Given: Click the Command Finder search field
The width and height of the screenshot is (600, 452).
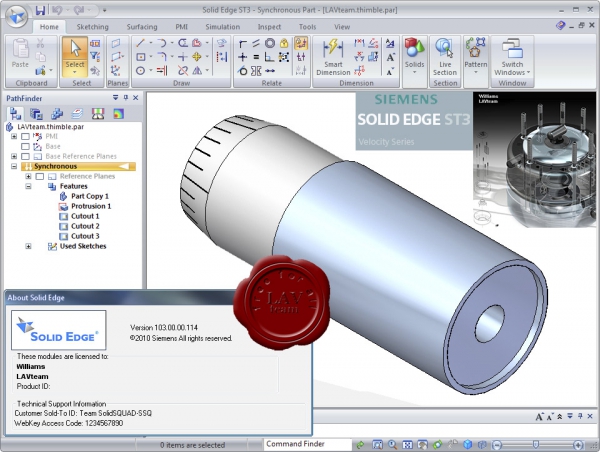Looking at the screenshot, I should tap(307, 444).
